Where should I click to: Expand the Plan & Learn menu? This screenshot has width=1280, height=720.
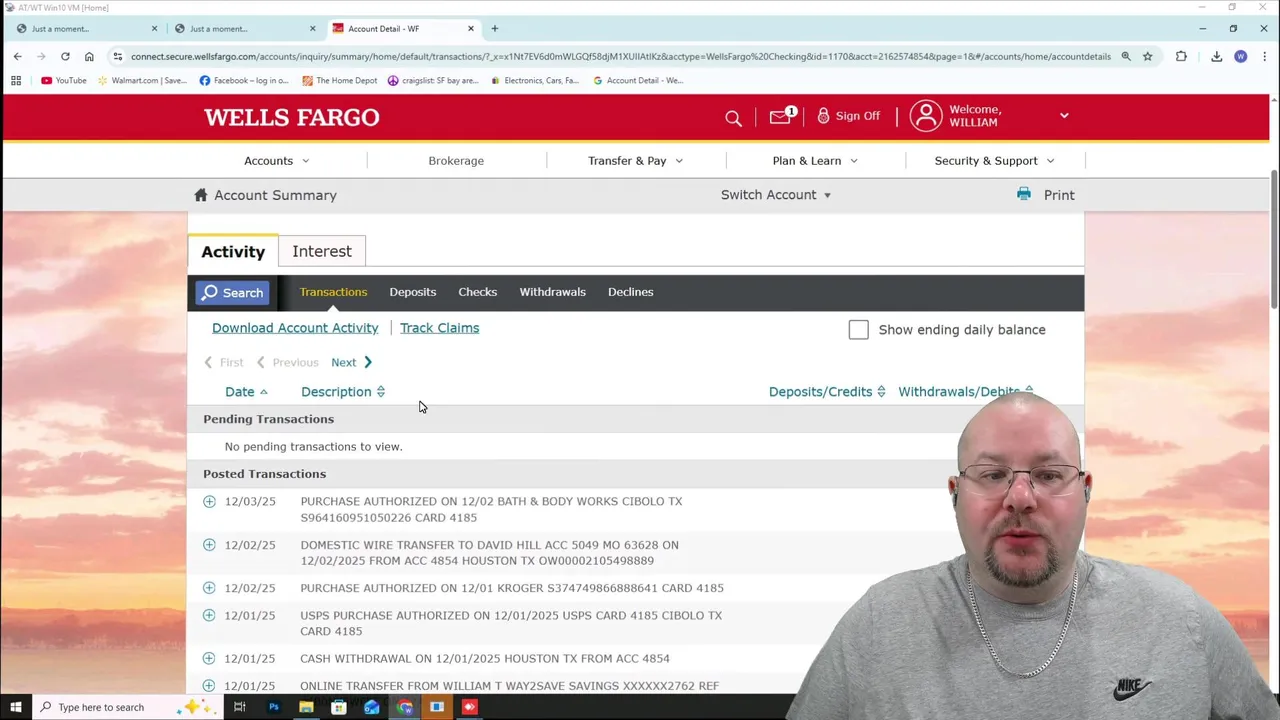pos(815,160)
